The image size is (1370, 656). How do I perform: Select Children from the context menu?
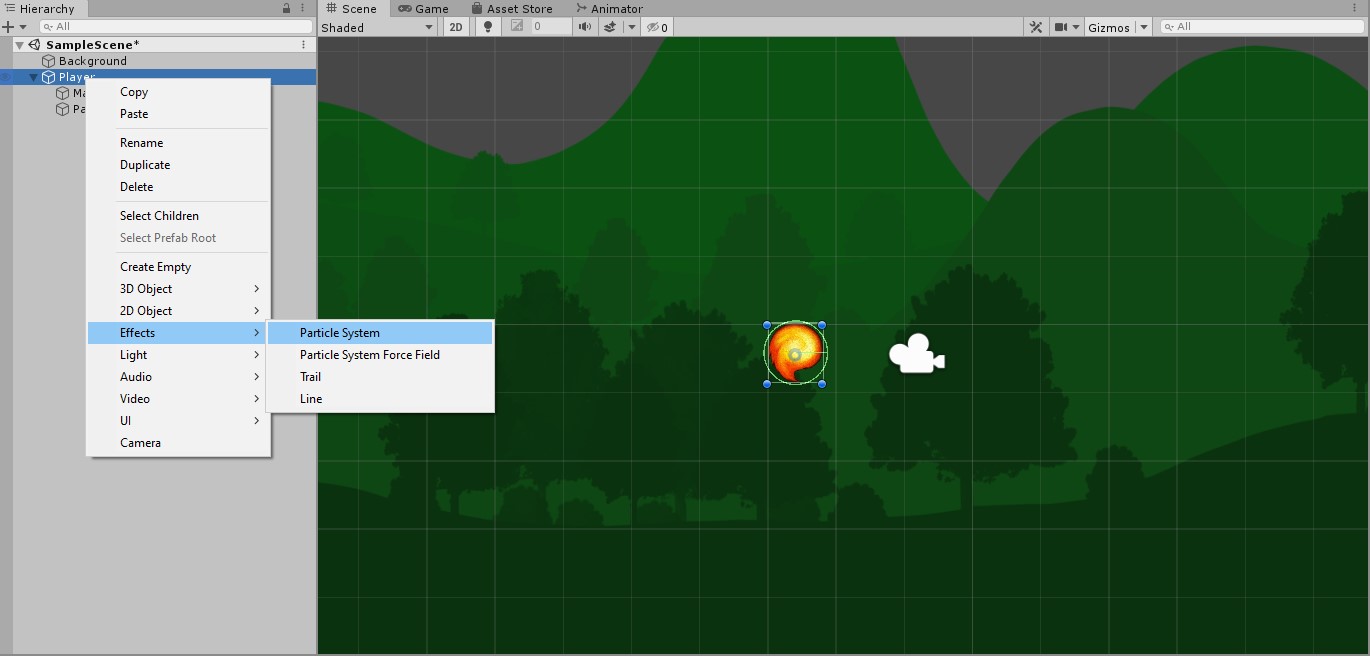pyautogui.click(x=159, y=215)
